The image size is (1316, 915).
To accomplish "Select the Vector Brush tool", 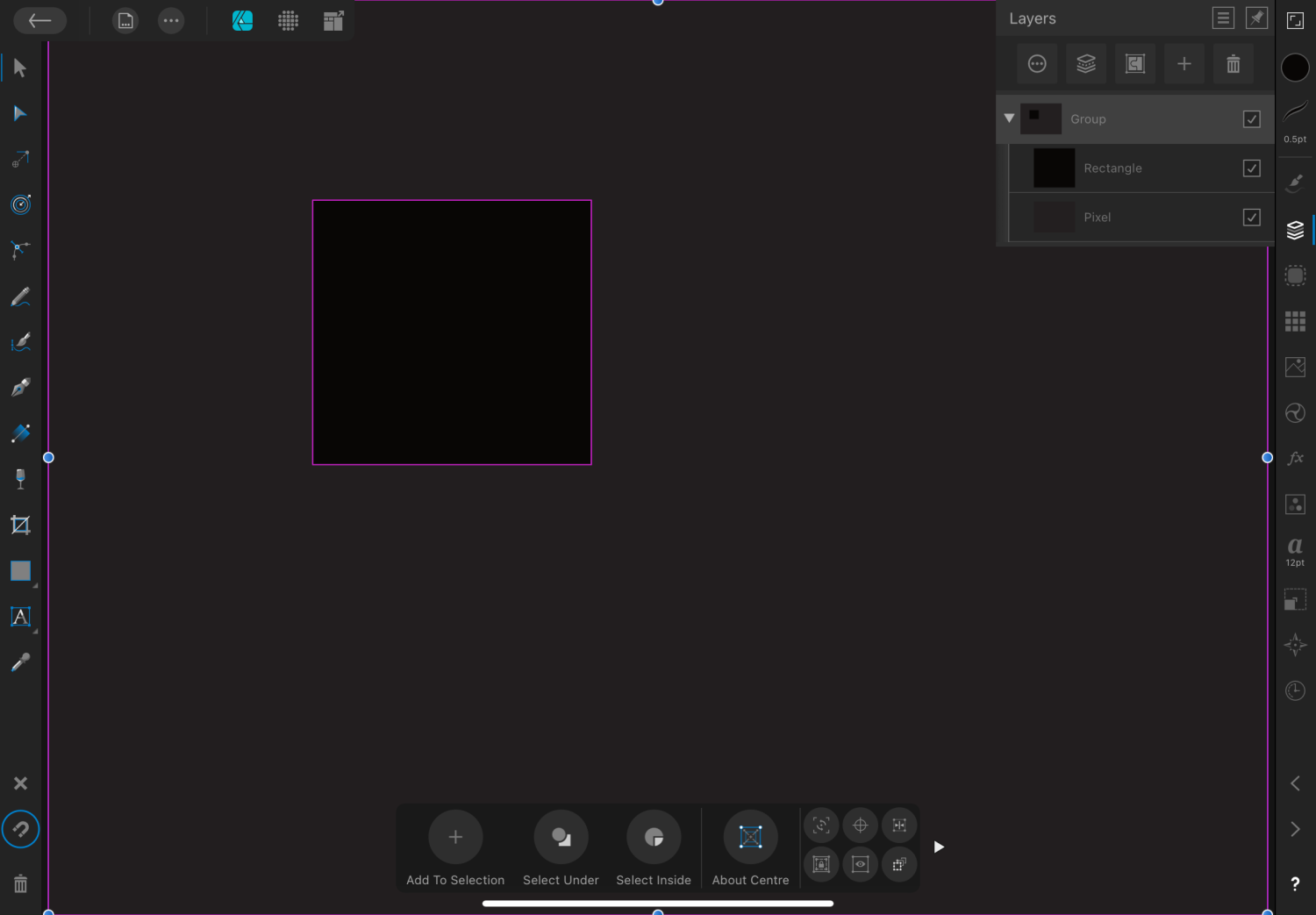I will (20, 342).
